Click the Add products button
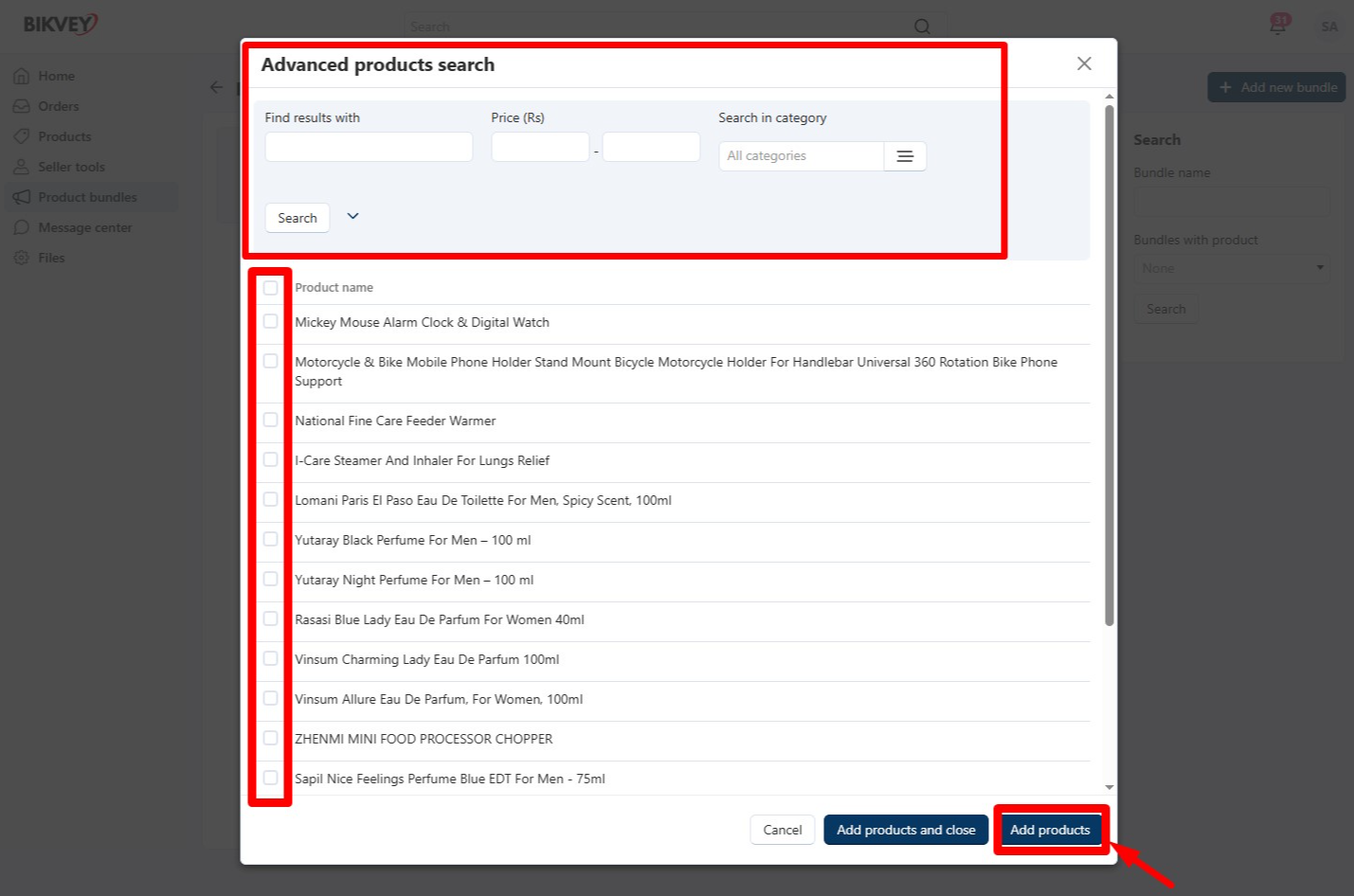Viewport: 1354px width, 896px height. [x=1050, y=830]
